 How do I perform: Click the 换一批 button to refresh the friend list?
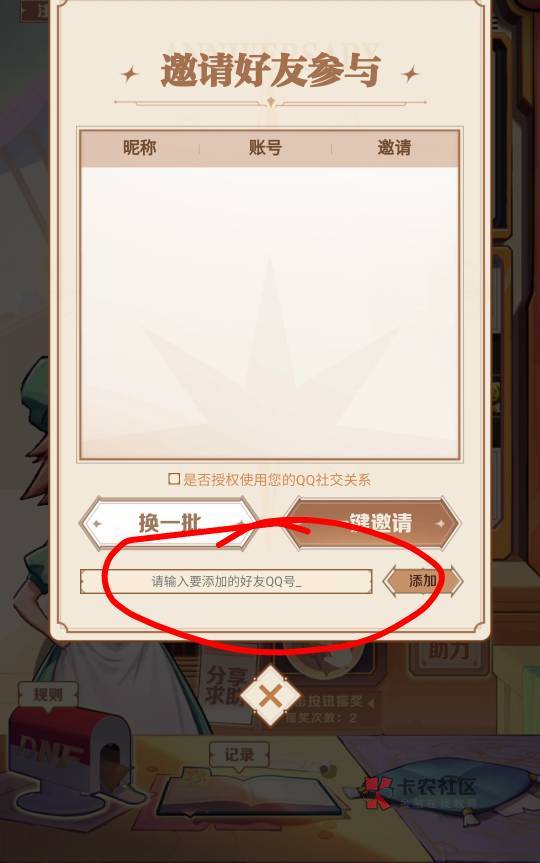pos(170,523)
